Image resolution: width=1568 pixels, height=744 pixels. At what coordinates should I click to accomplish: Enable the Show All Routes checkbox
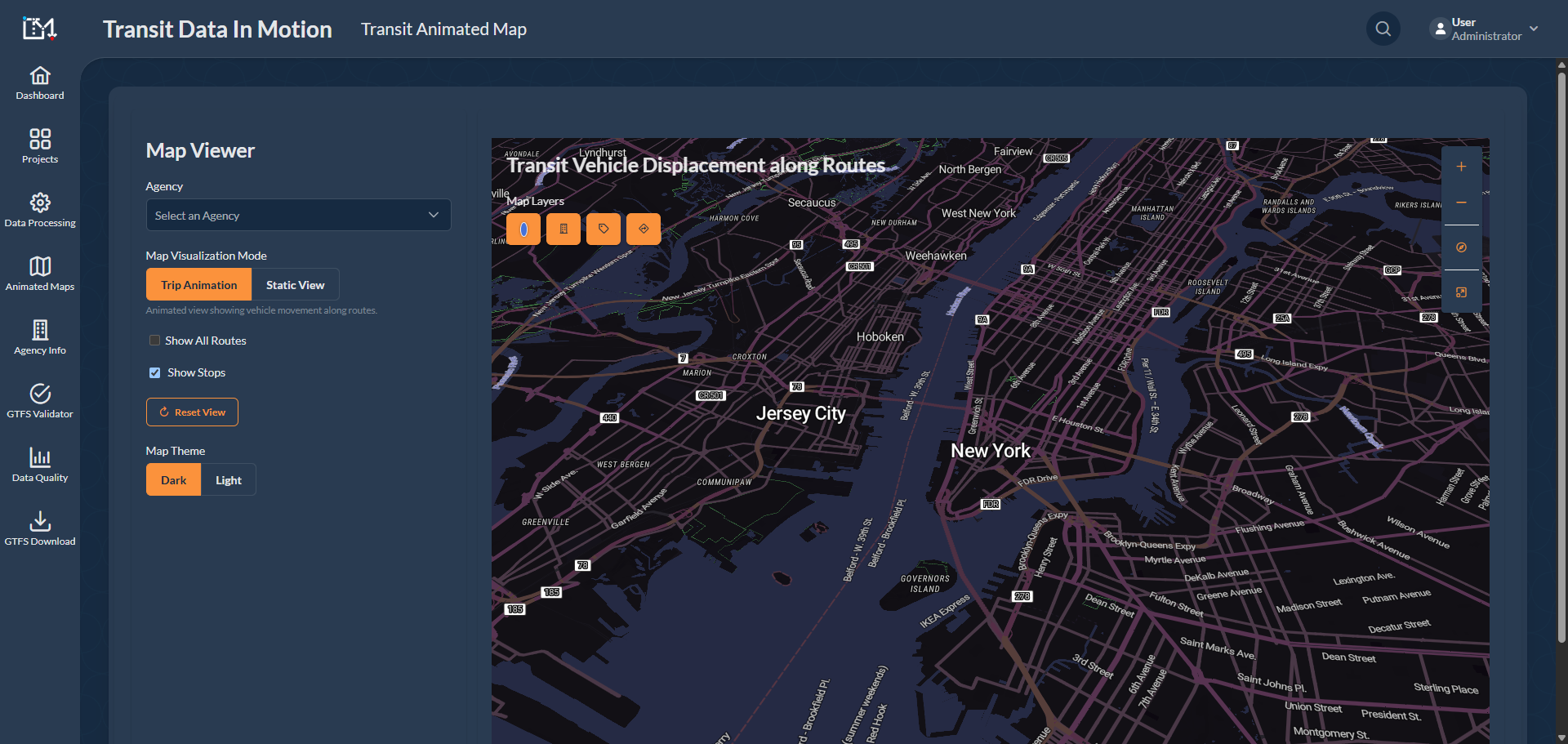tap(154, 340)
